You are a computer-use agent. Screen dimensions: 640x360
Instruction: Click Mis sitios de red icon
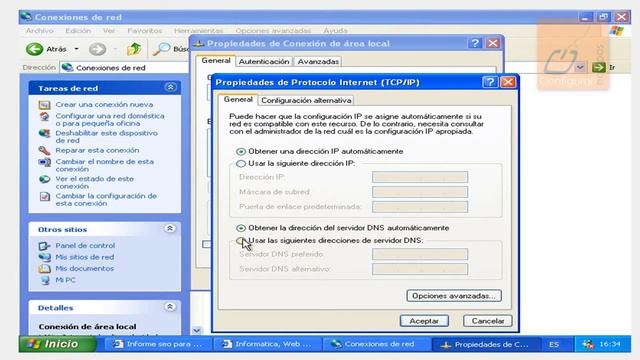coord(44,257)
